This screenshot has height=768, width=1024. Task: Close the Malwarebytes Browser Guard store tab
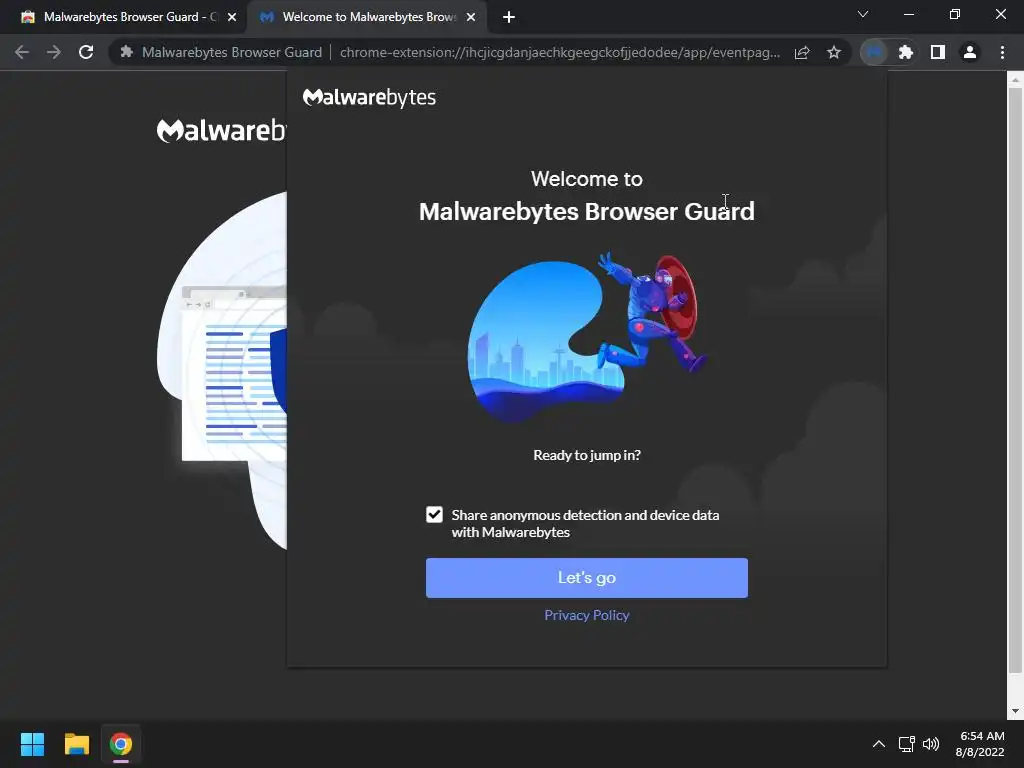pos(232,17)
